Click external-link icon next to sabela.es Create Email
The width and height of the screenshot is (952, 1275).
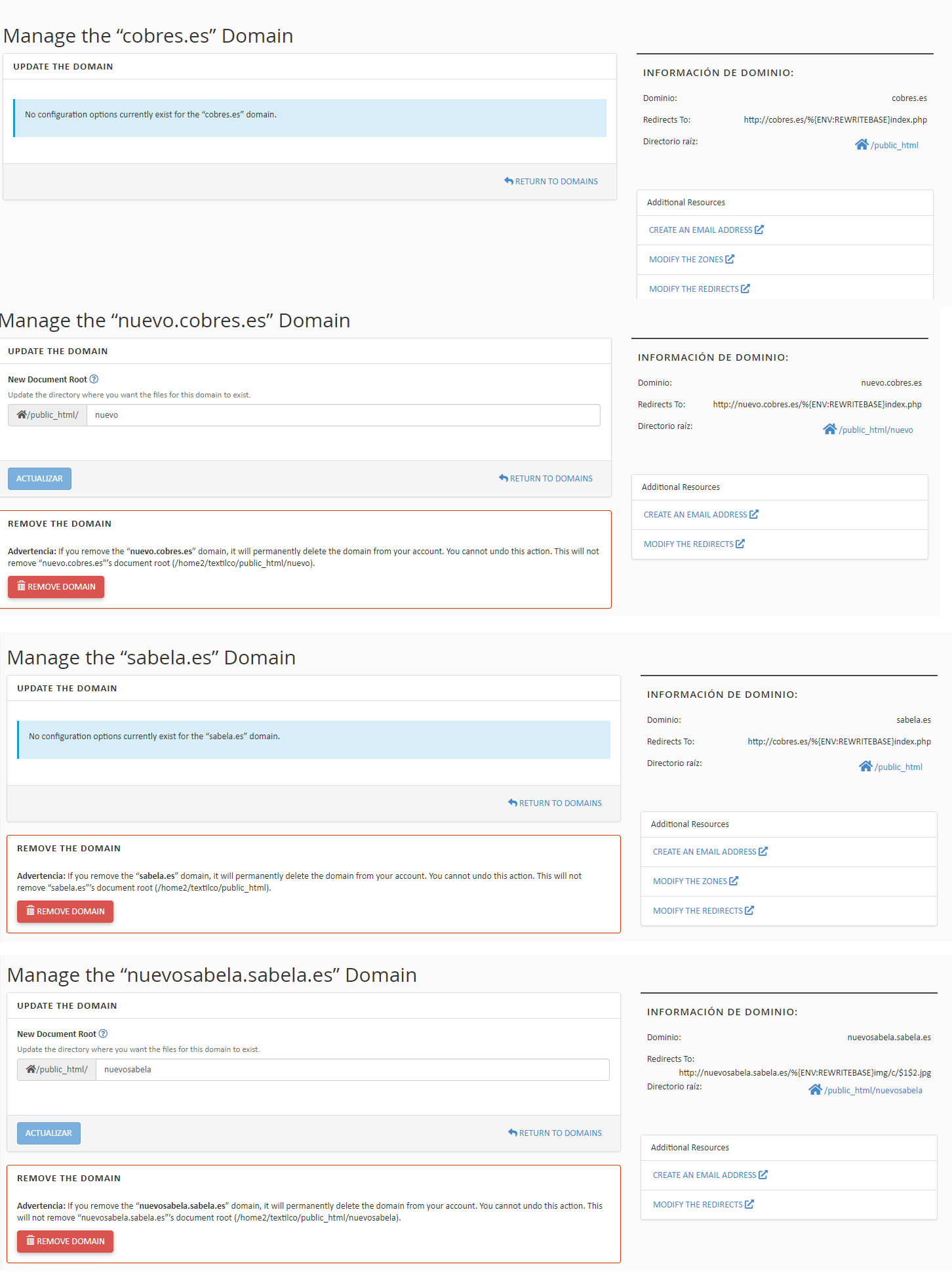point(763,851)
